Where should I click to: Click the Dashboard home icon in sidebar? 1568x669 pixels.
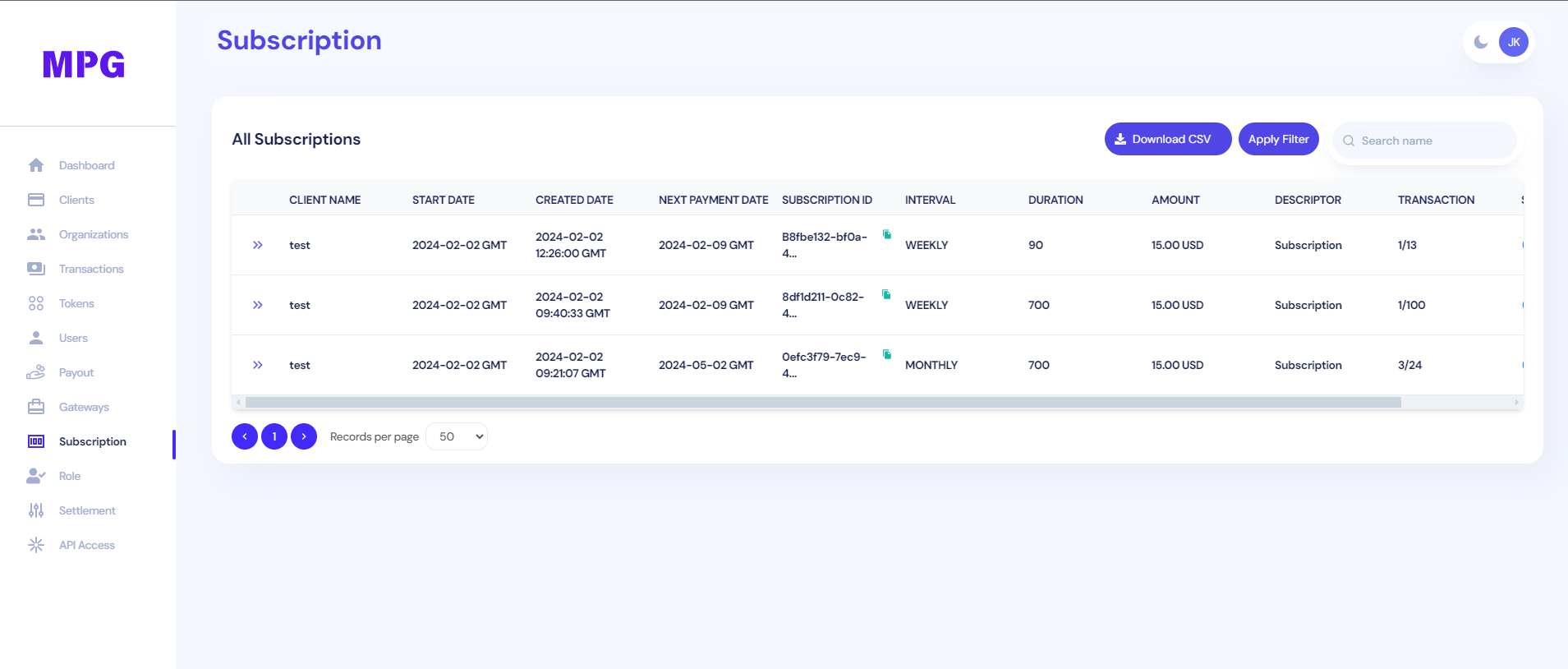(36, 165)
